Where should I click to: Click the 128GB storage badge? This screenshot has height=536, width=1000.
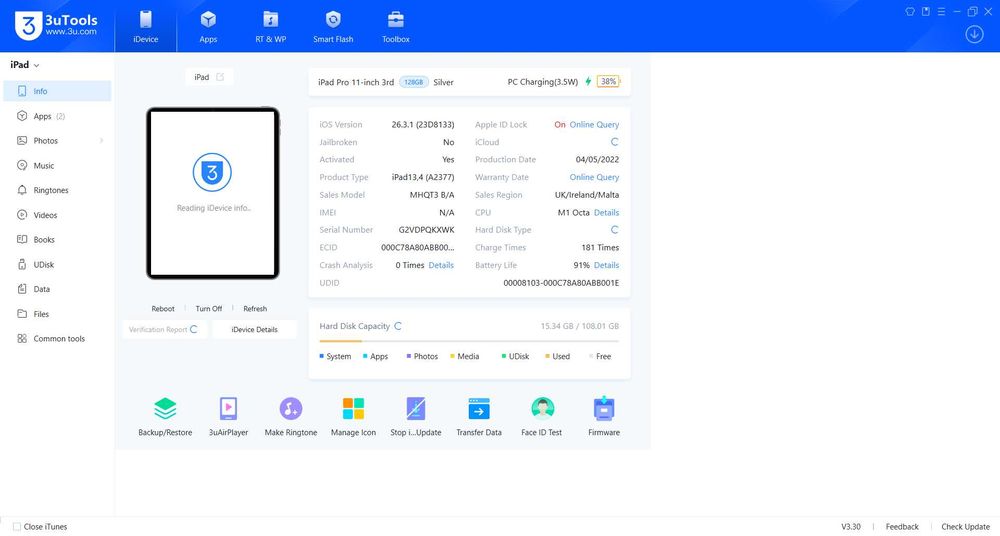(414, 82)
